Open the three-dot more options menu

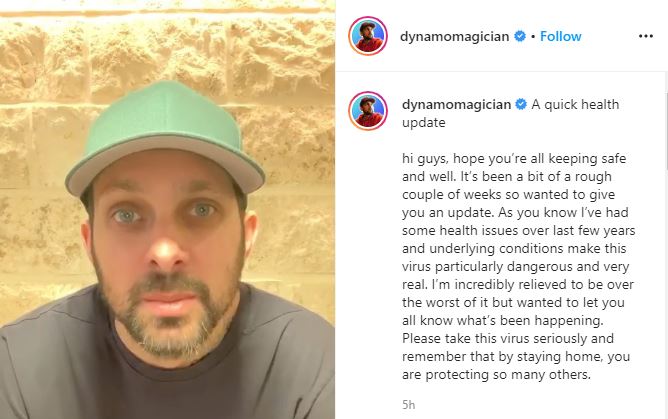(645, 36)
